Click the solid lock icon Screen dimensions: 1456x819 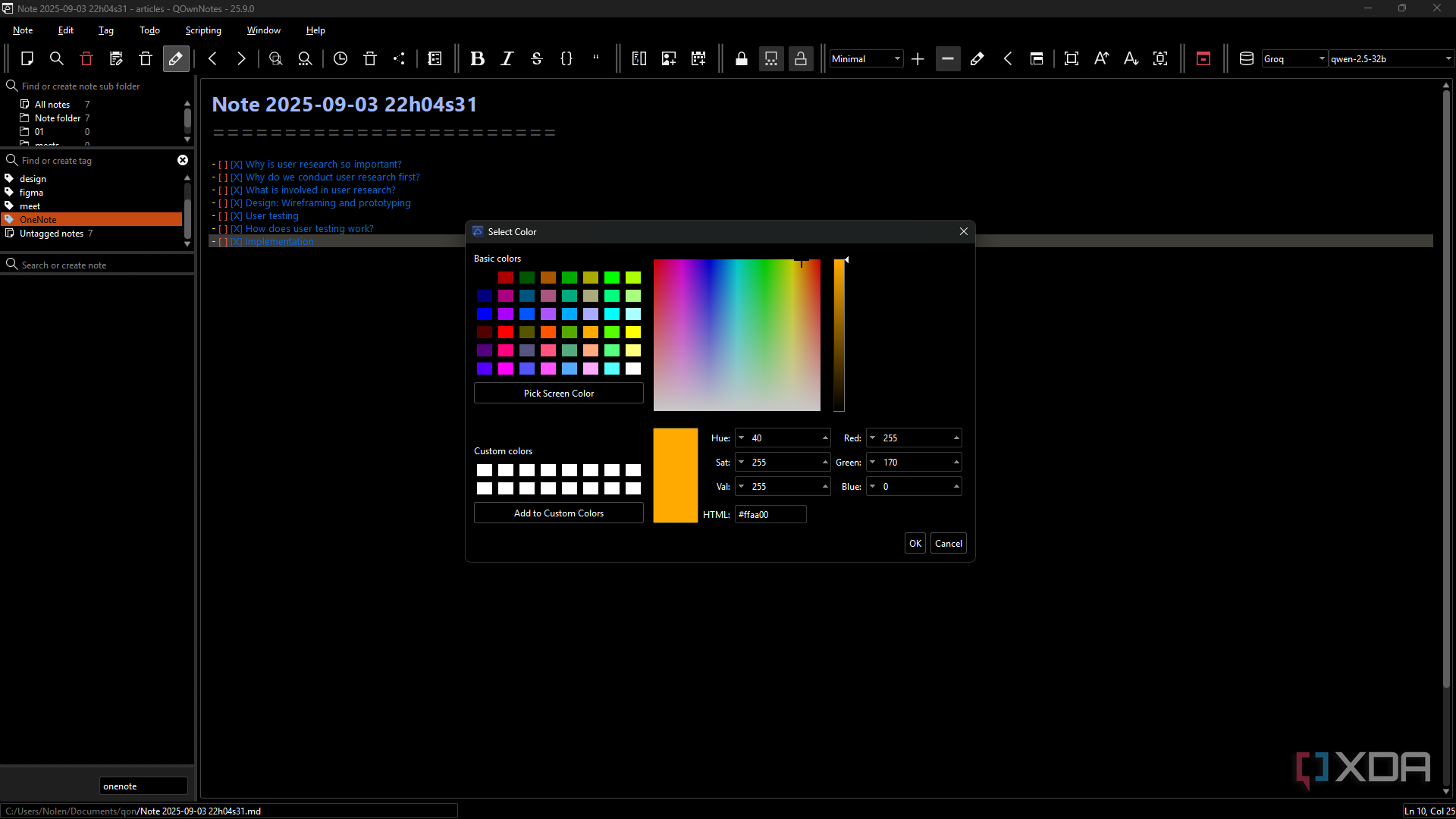coord(742,58)
